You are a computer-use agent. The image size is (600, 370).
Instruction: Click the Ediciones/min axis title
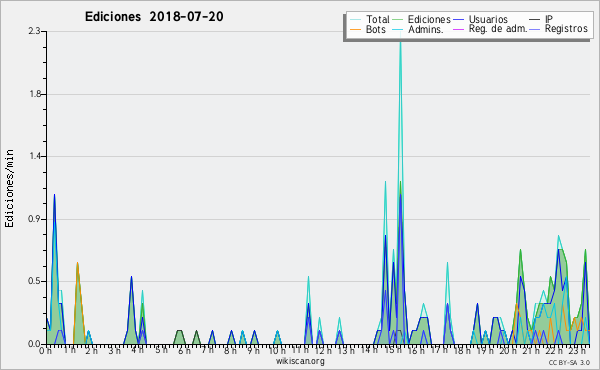point(9,188)
